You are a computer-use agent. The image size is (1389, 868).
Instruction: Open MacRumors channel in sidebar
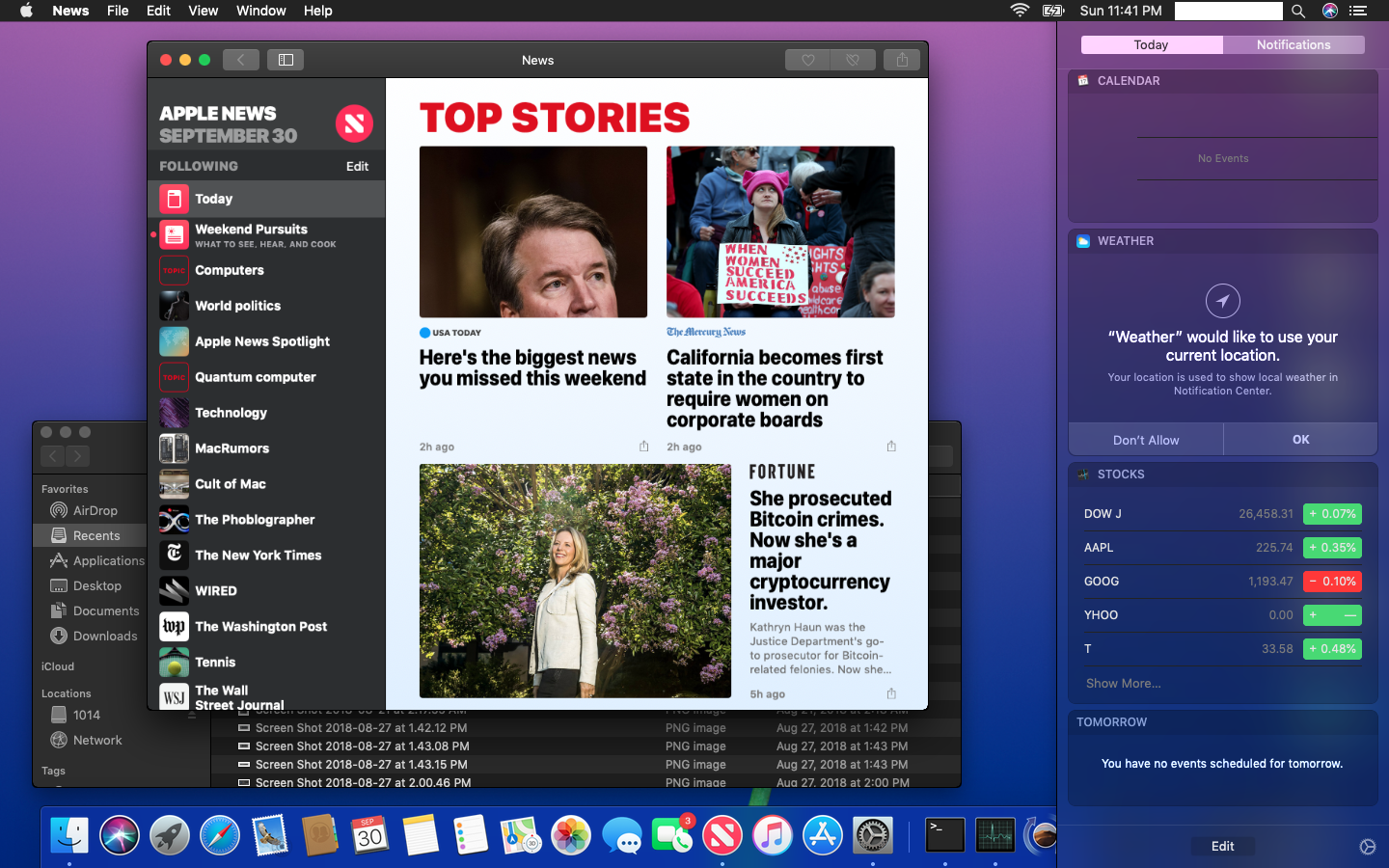click(x=266, y=448)
